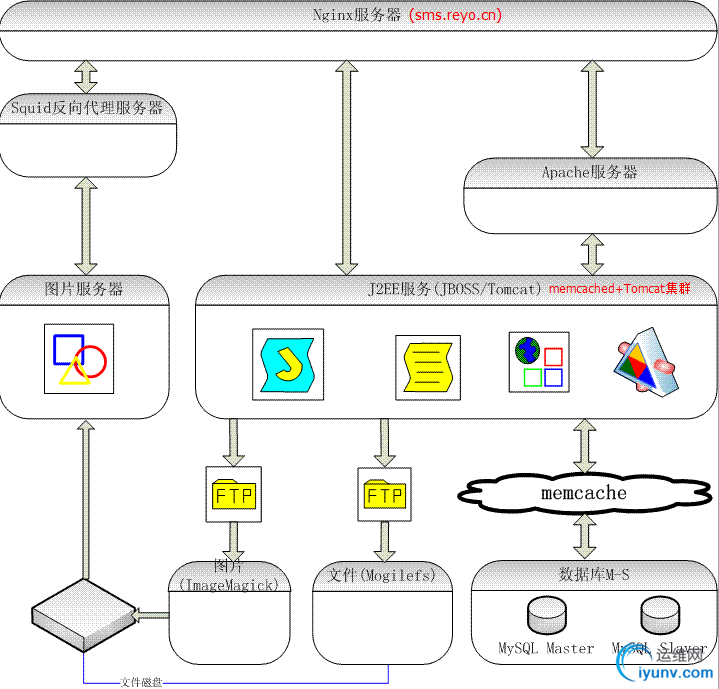This screenshot has height=689, width=719.
Task: Select the 图片(ImageMagick) box title
Action: pyautogui.click(x=228, y=576)
